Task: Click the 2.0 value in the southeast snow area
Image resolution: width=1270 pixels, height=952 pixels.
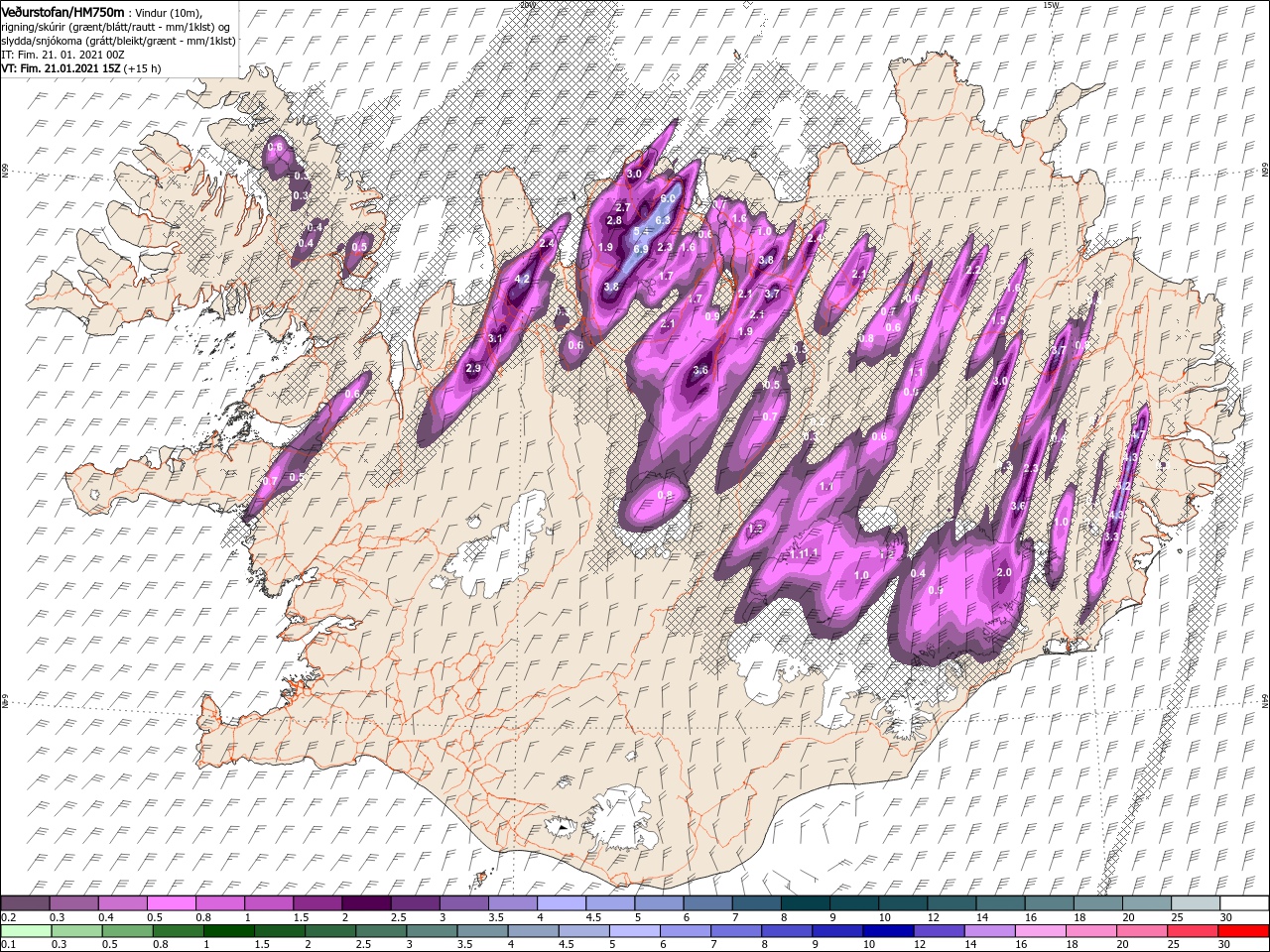Action: (x=1003, y=572)
